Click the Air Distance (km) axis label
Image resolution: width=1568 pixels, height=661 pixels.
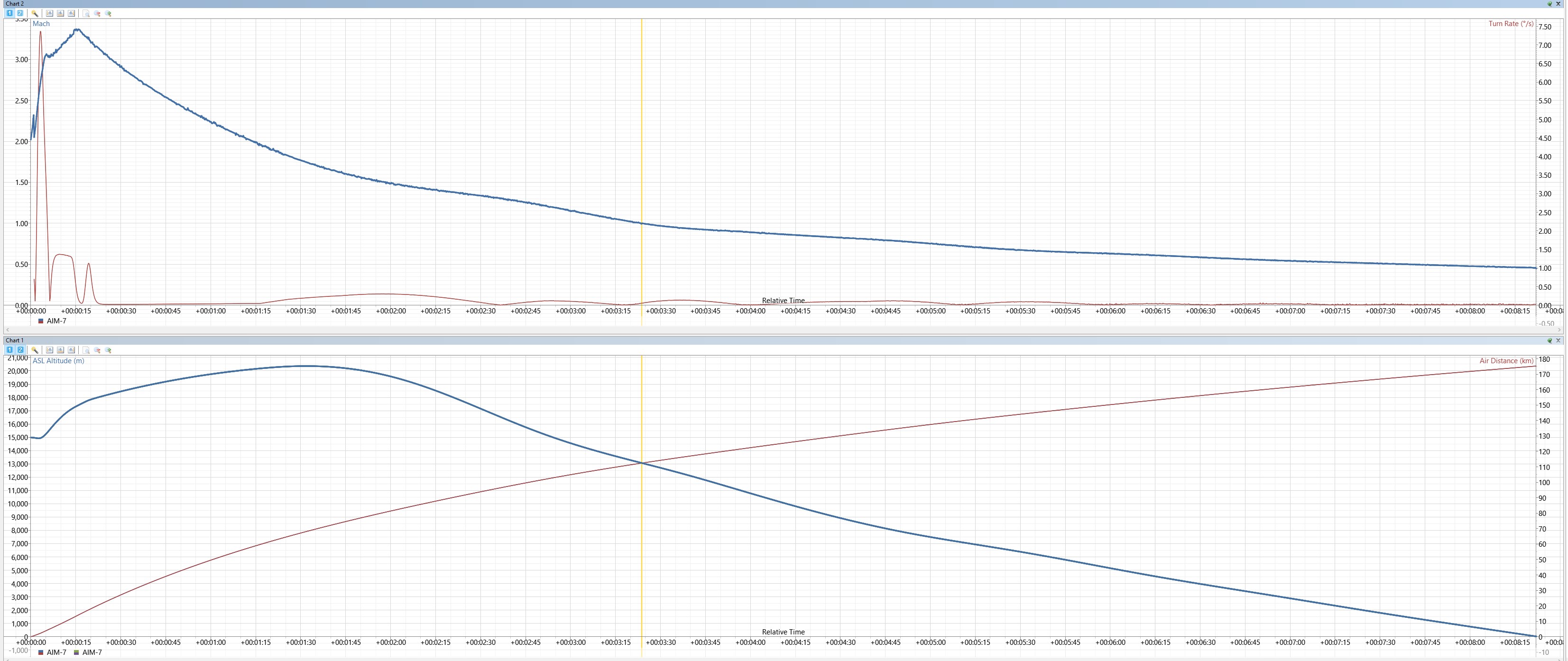(1506, 361)
